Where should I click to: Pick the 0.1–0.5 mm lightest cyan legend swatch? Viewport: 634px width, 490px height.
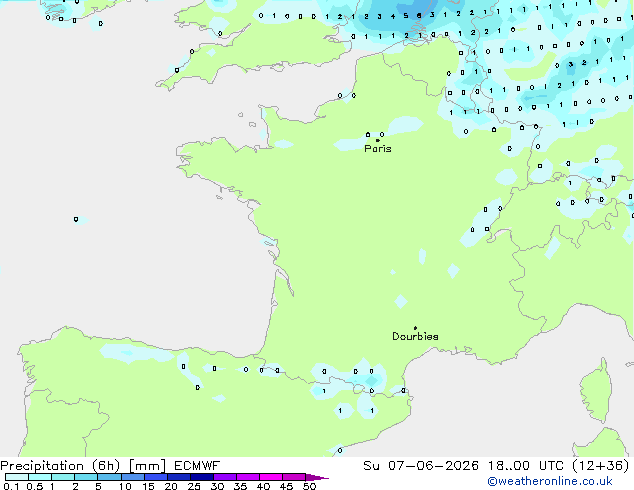coord(17,477)
